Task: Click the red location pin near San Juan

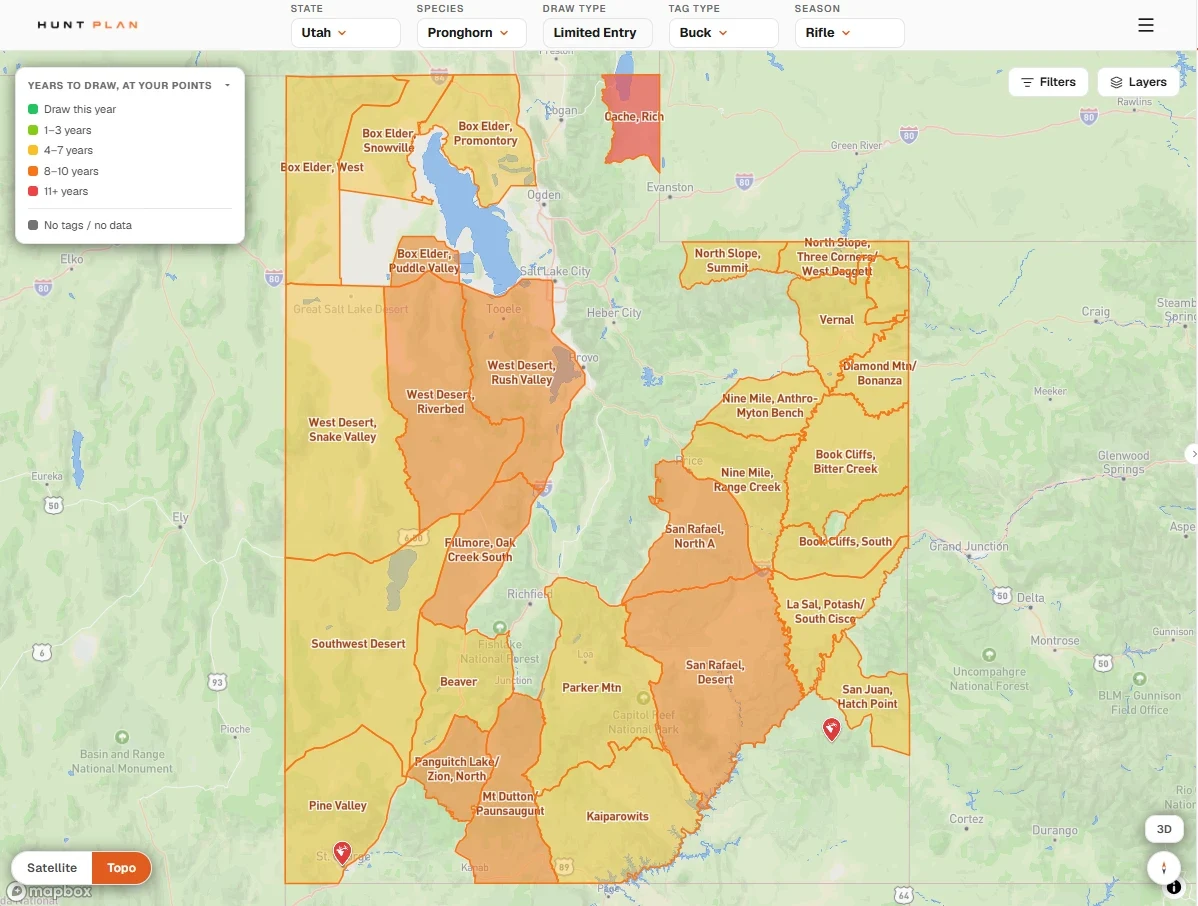Action: pyautogui.click(x=831, y=730)
